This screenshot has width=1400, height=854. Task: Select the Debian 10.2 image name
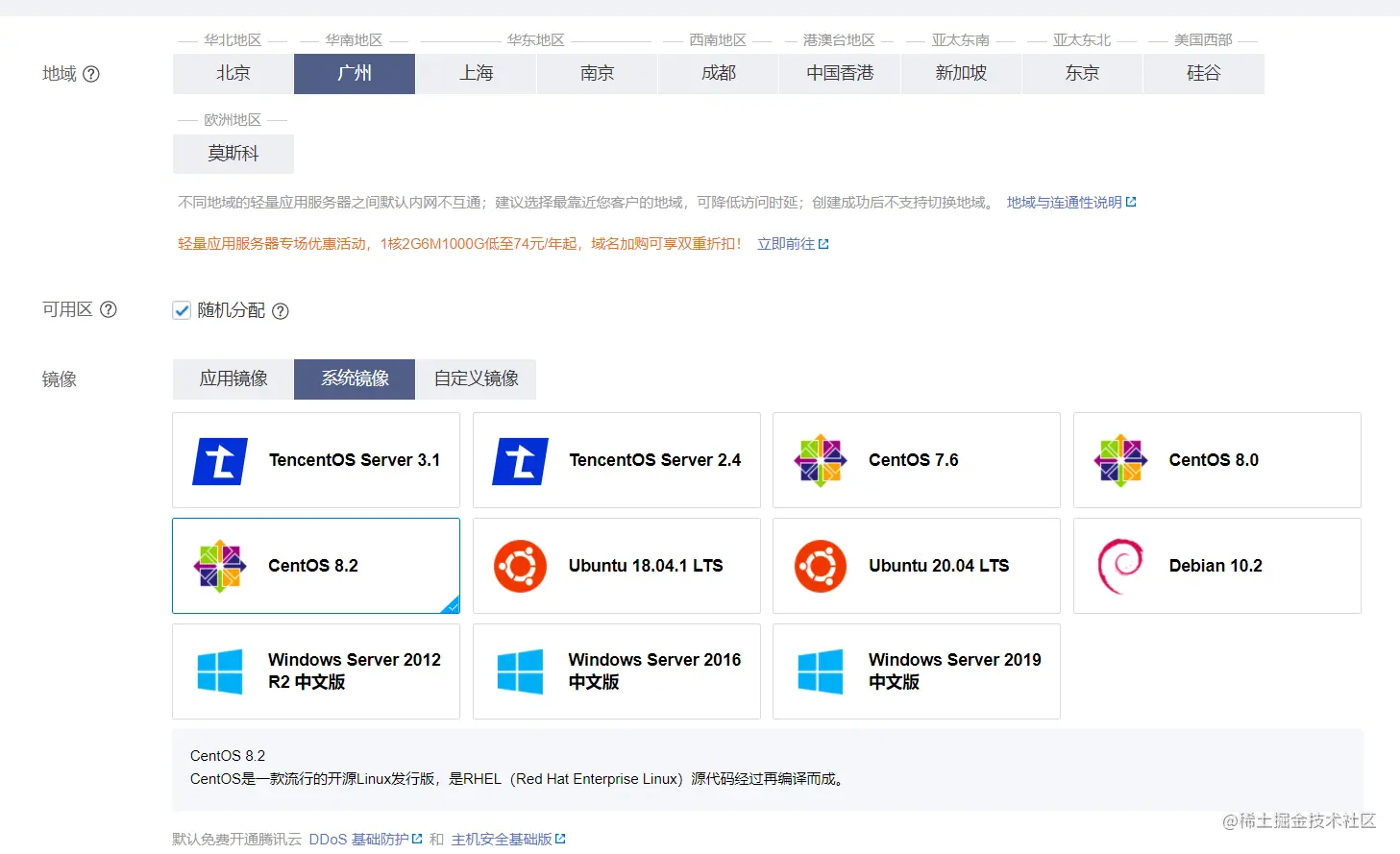point(1216,566)
